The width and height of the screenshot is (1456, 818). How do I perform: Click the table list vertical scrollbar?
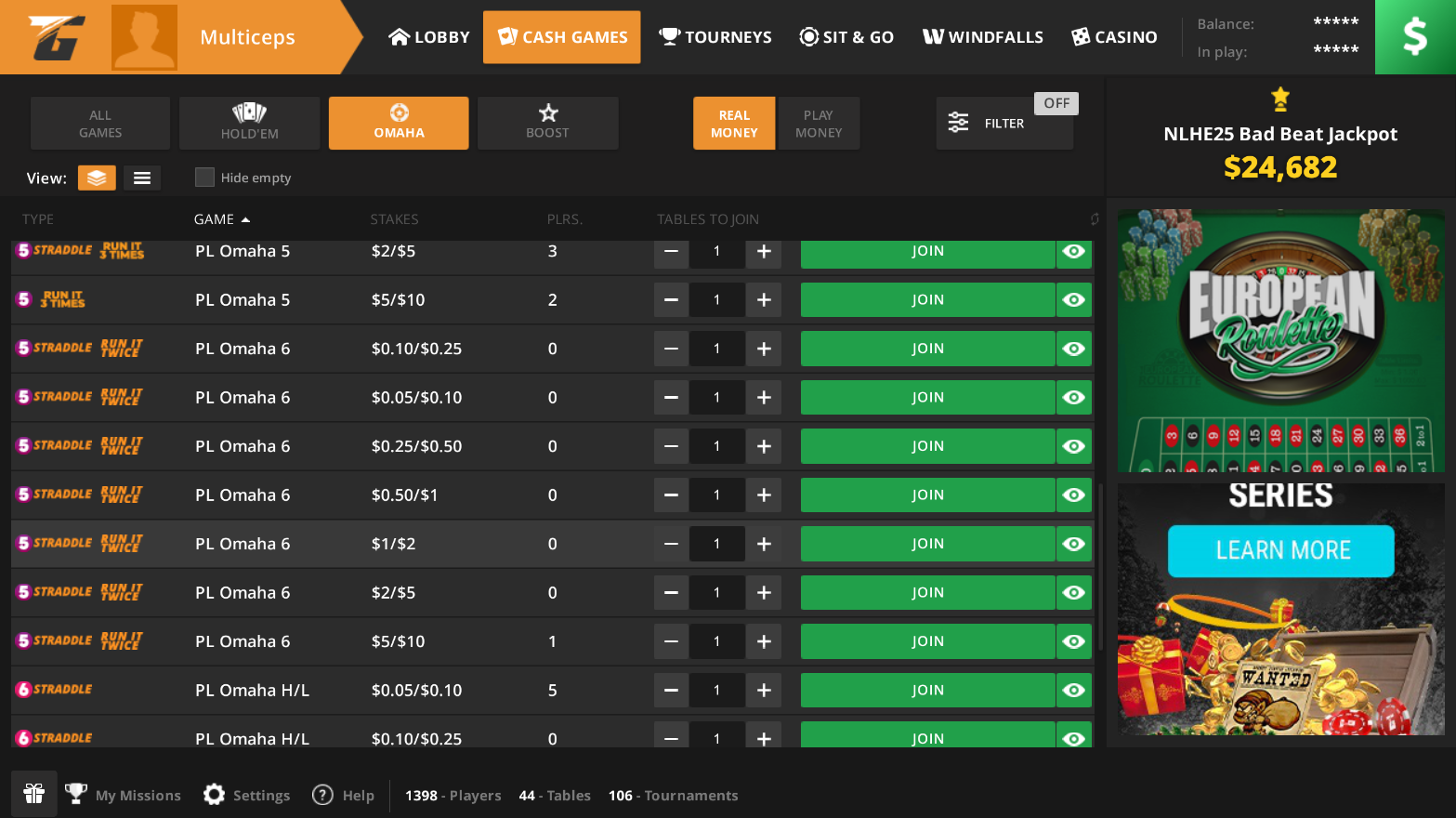[x=1100, y=567]
